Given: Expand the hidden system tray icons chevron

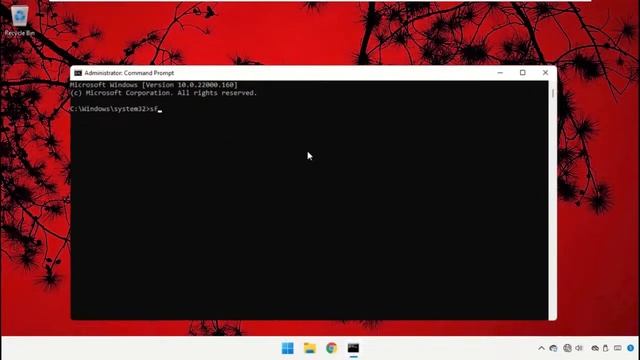Looking at the screenshot, I should [541, 348].
